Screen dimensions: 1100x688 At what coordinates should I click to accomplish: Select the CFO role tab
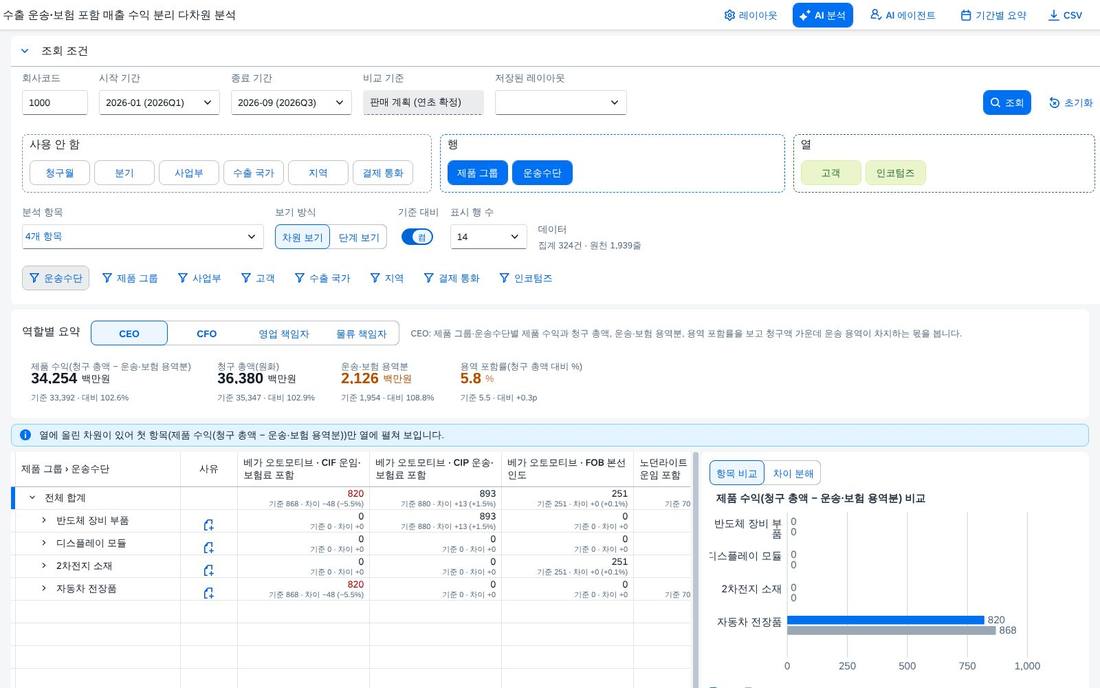(206, 333)
